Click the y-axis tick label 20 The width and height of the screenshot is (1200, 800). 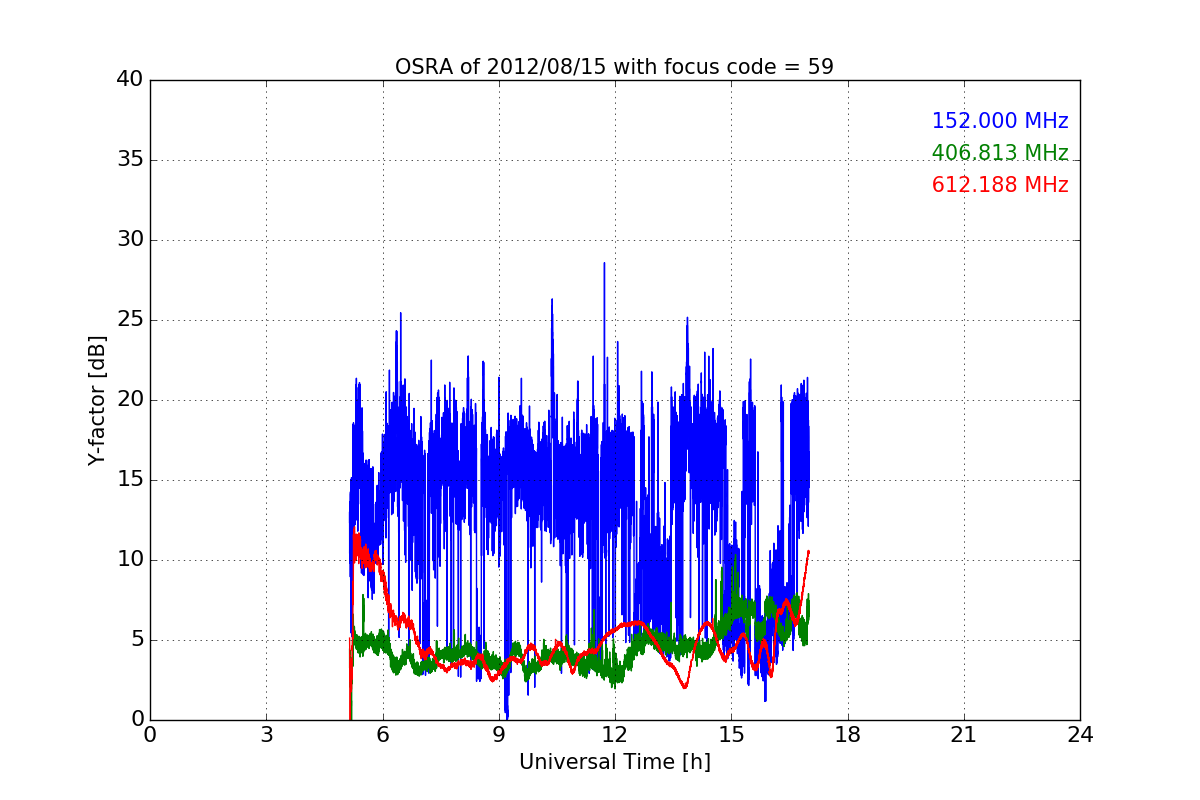130,400
